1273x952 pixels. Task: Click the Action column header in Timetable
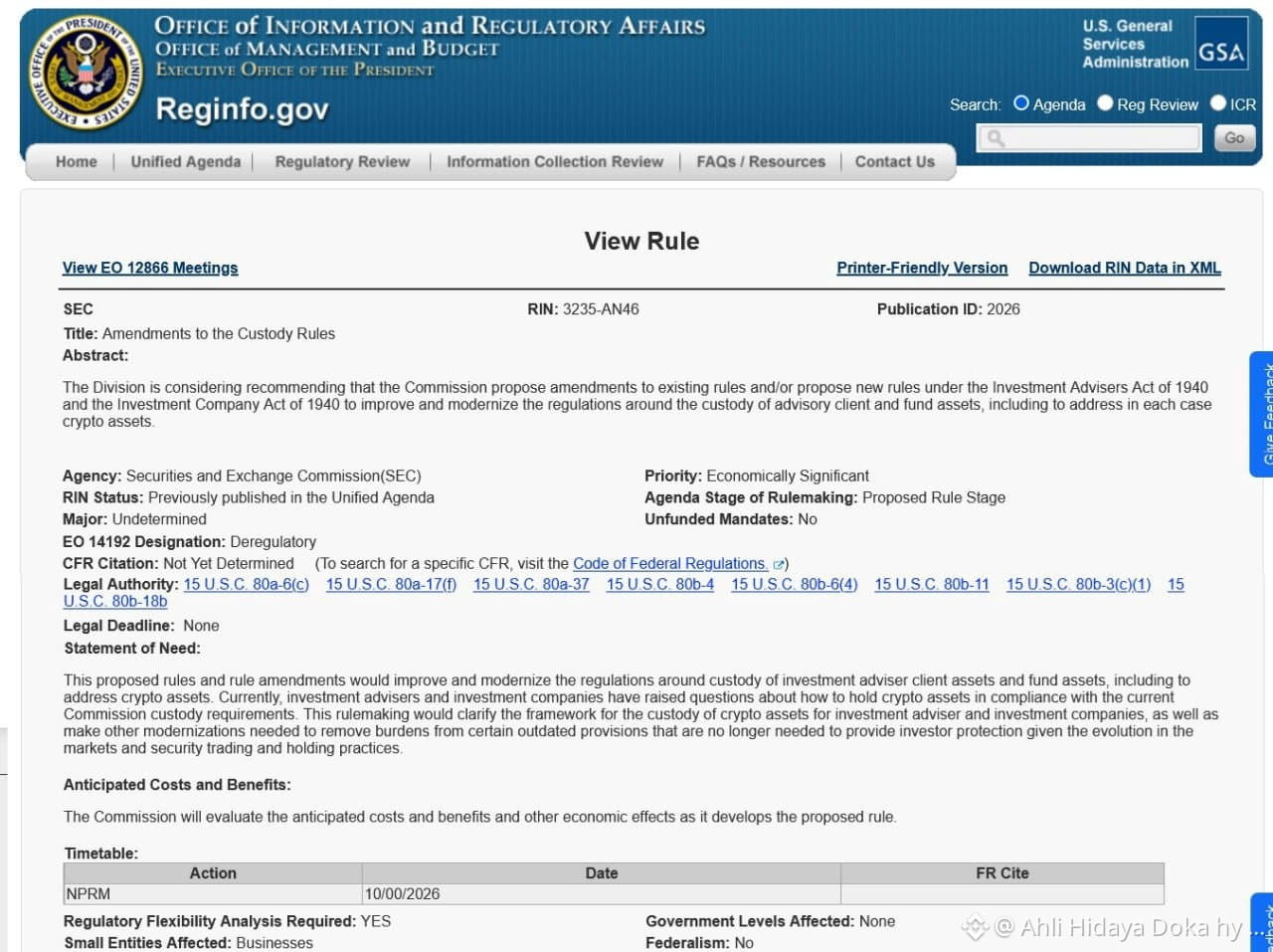213,873
